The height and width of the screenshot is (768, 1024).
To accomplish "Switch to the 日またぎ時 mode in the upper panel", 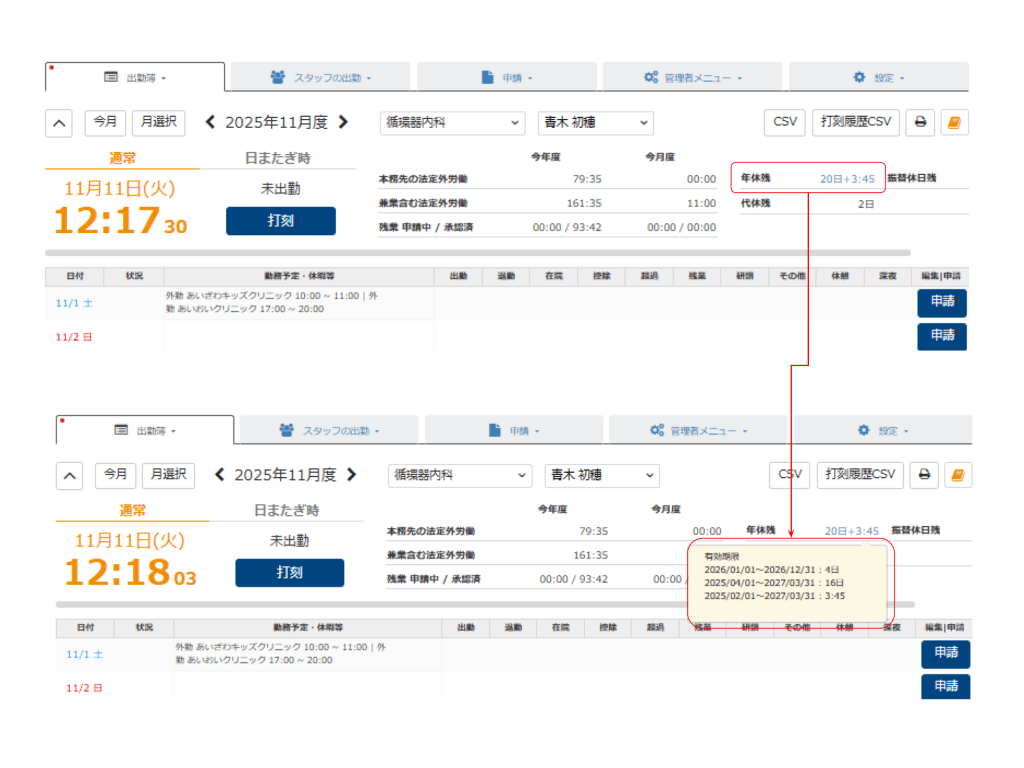I will coord(285,158).
